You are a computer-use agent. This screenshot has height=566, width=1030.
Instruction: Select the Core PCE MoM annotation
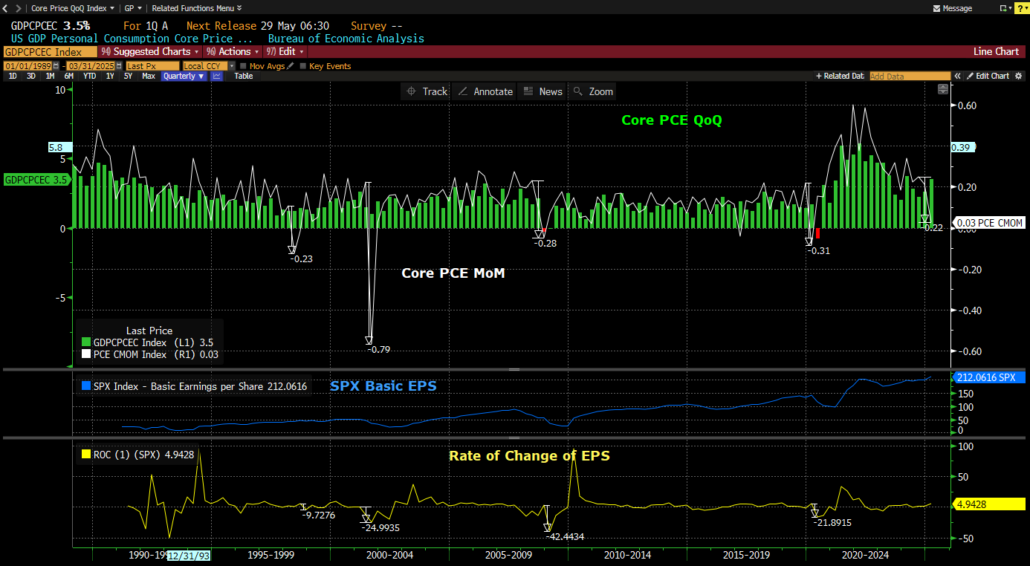[453, 273]
